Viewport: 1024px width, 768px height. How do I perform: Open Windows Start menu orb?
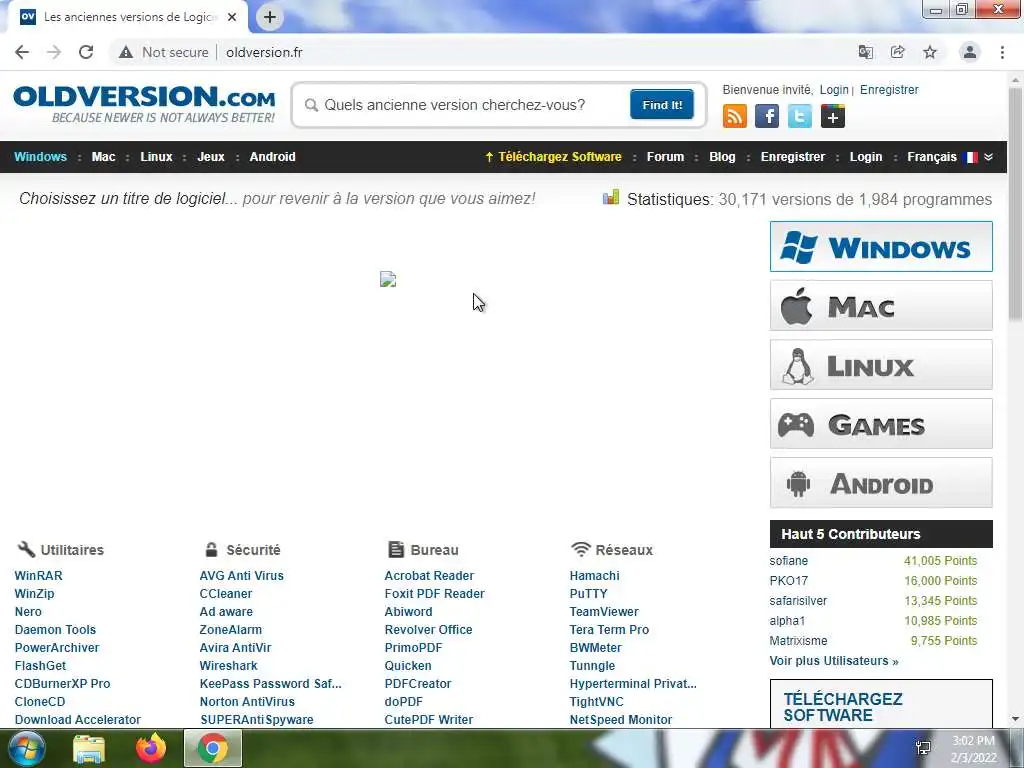tap(27, 748)
